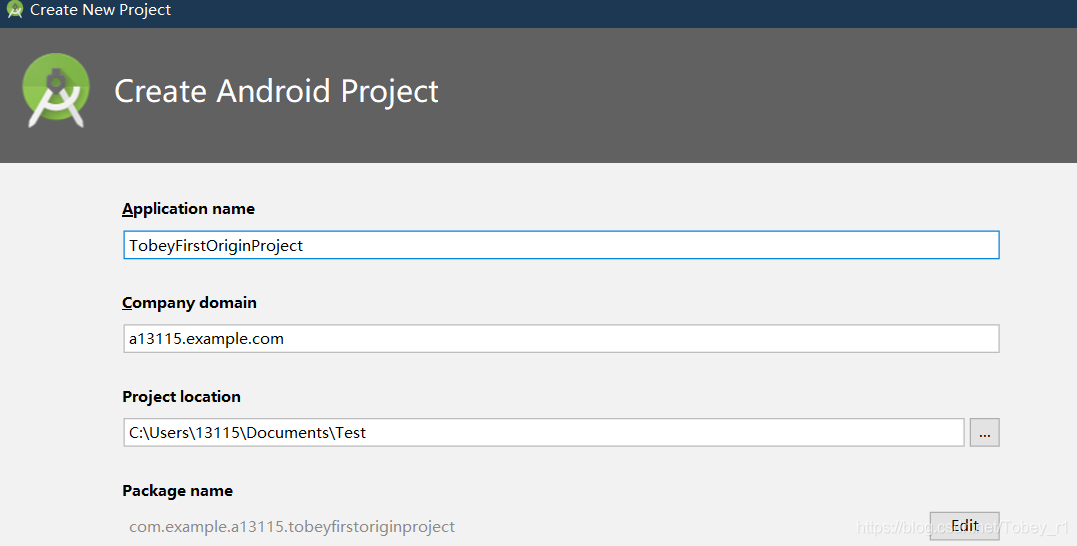Click the Edit button for package name
The image size is (1077, 546).
pyautogui.click(x=964, y=525)
